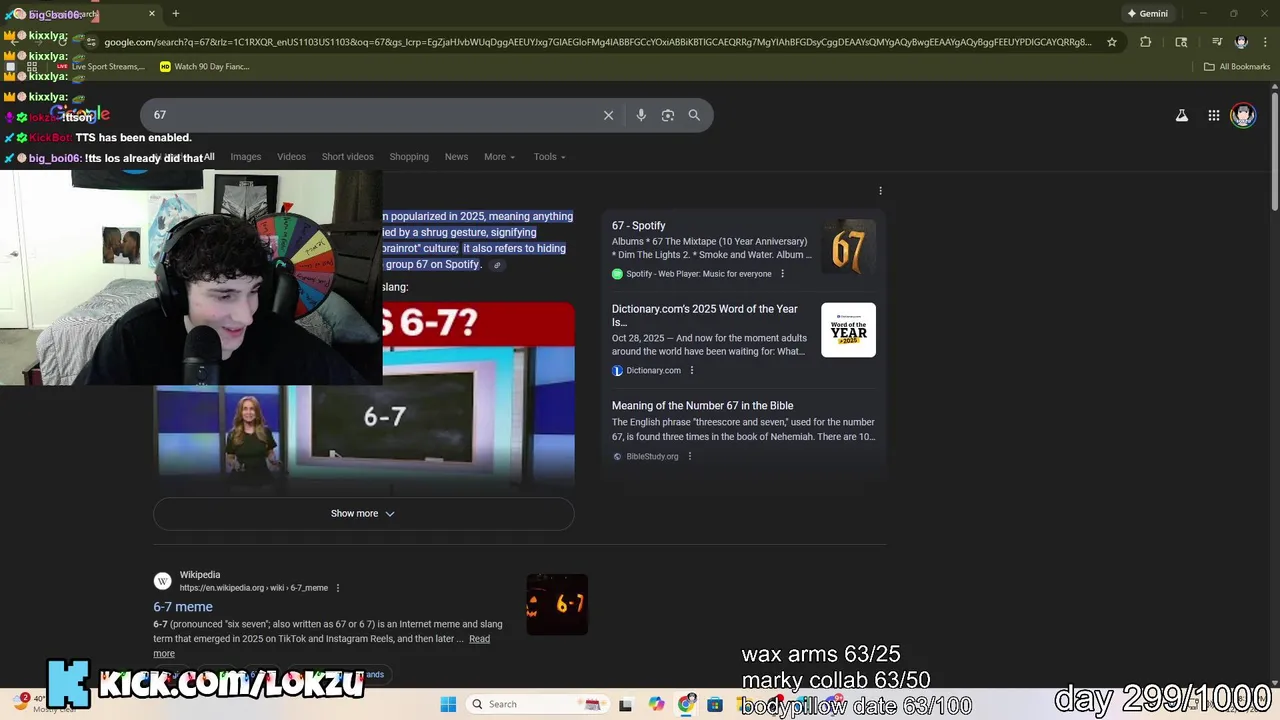Launch Copilot from the taskbar
1280x720 pixels.
click(656, 704)
